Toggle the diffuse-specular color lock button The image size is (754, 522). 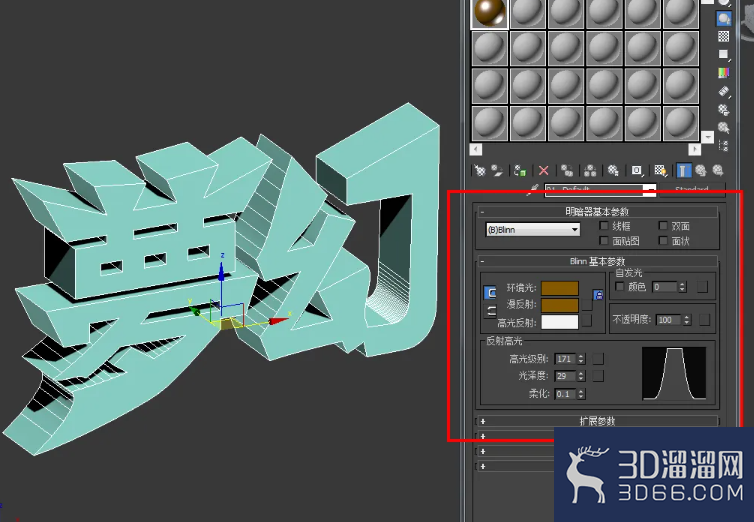click(490, 311)
